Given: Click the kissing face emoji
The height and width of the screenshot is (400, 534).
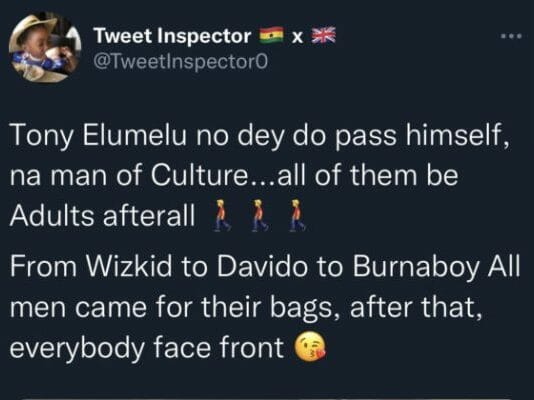Looking at the screenshot, I should 310,347.
